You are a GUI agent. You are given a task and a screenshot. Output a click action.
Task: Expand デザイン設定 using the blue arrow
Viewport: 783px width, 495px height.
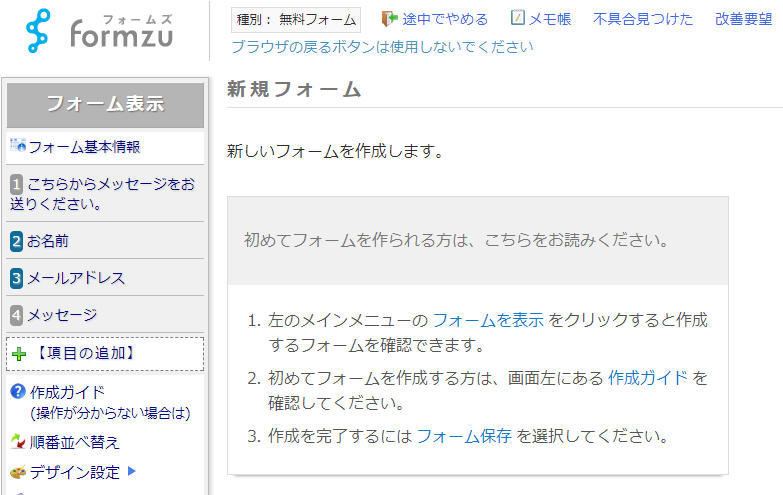point(131,472)
